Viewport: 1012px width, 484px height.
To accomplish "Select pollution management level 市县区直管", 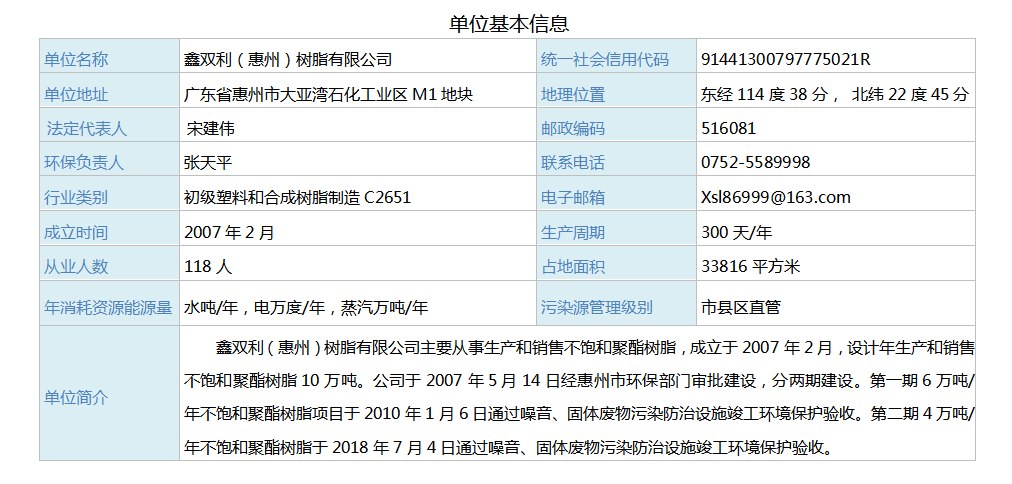I will (x=742, y=308).
